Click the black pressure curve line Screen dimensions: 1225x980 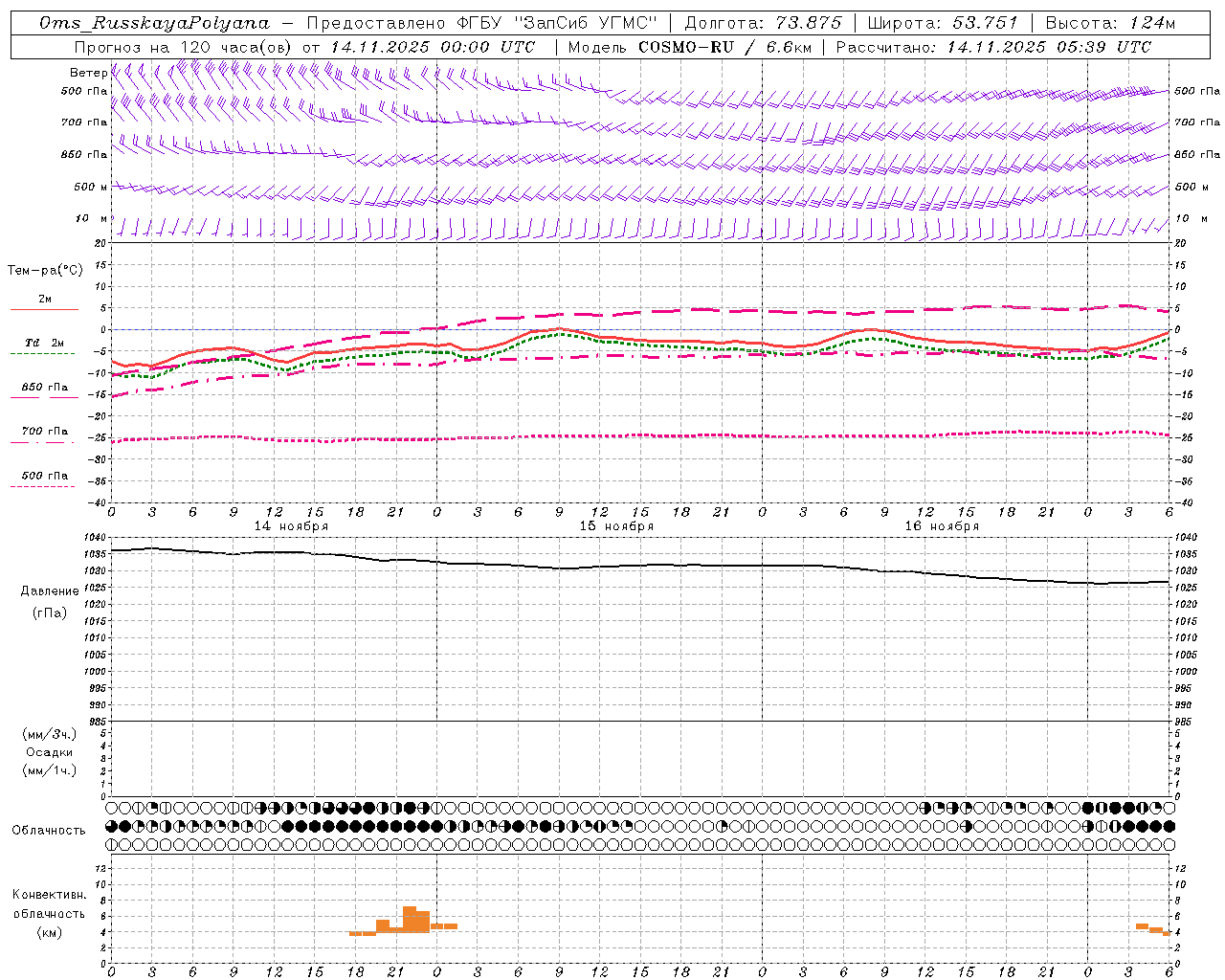[x=641, y=567]
